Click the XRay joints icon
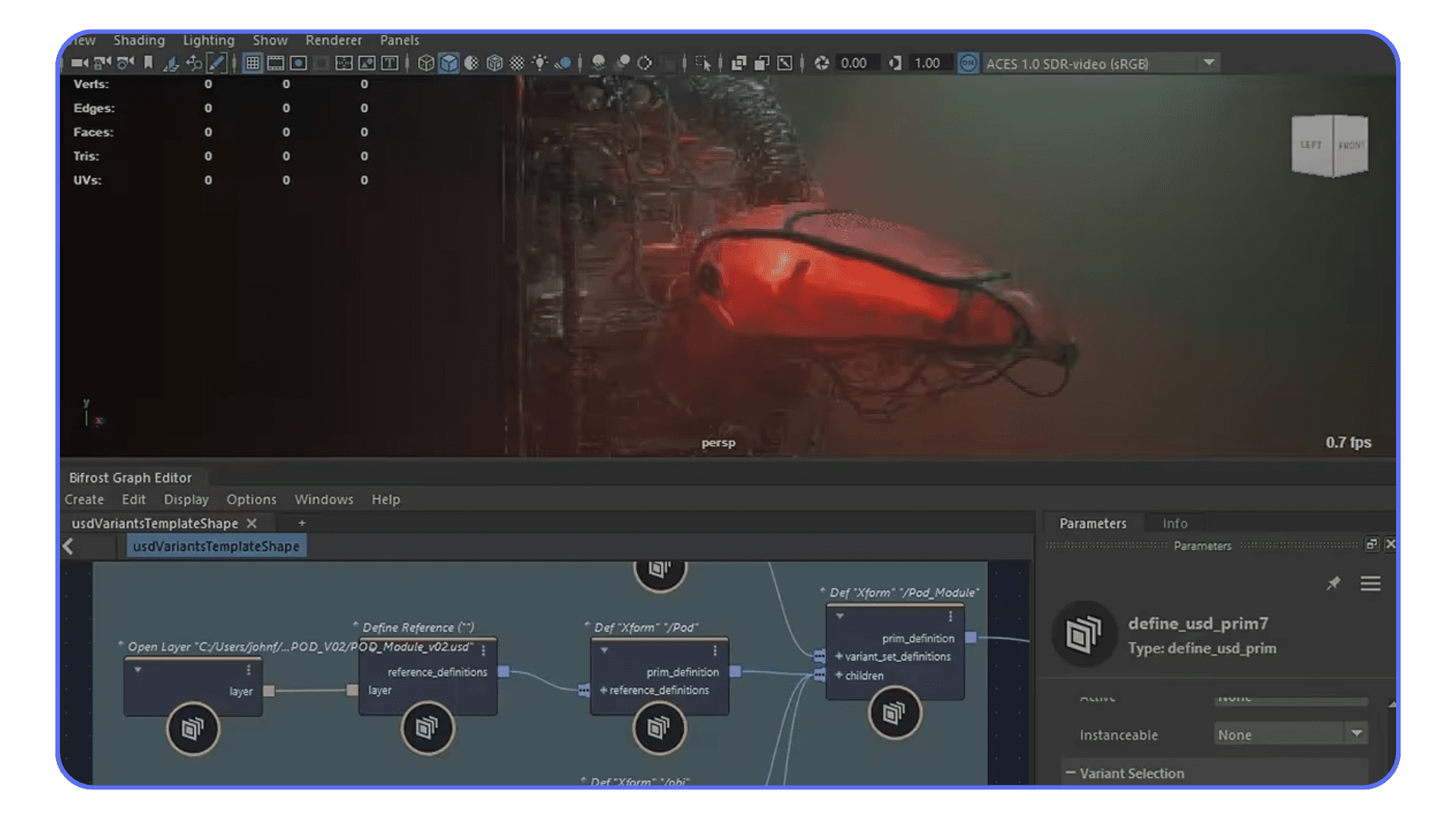Screen dimensions: 1456x819 [x=785, y=63]
